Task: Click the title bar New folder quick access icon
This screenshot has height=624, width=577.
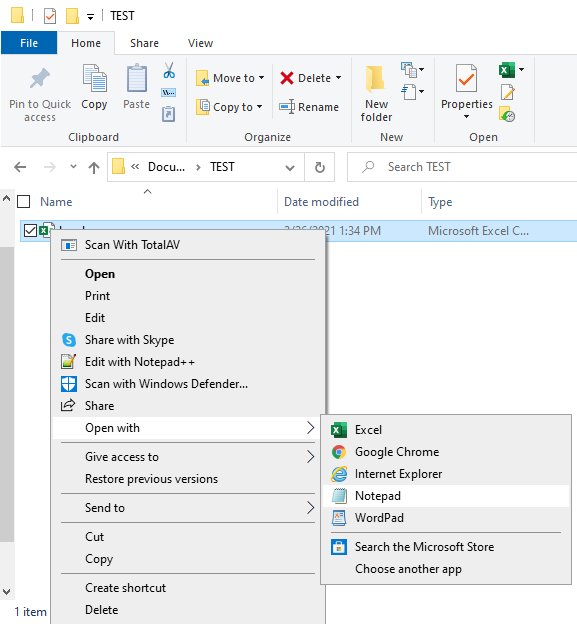Action: 72,16
